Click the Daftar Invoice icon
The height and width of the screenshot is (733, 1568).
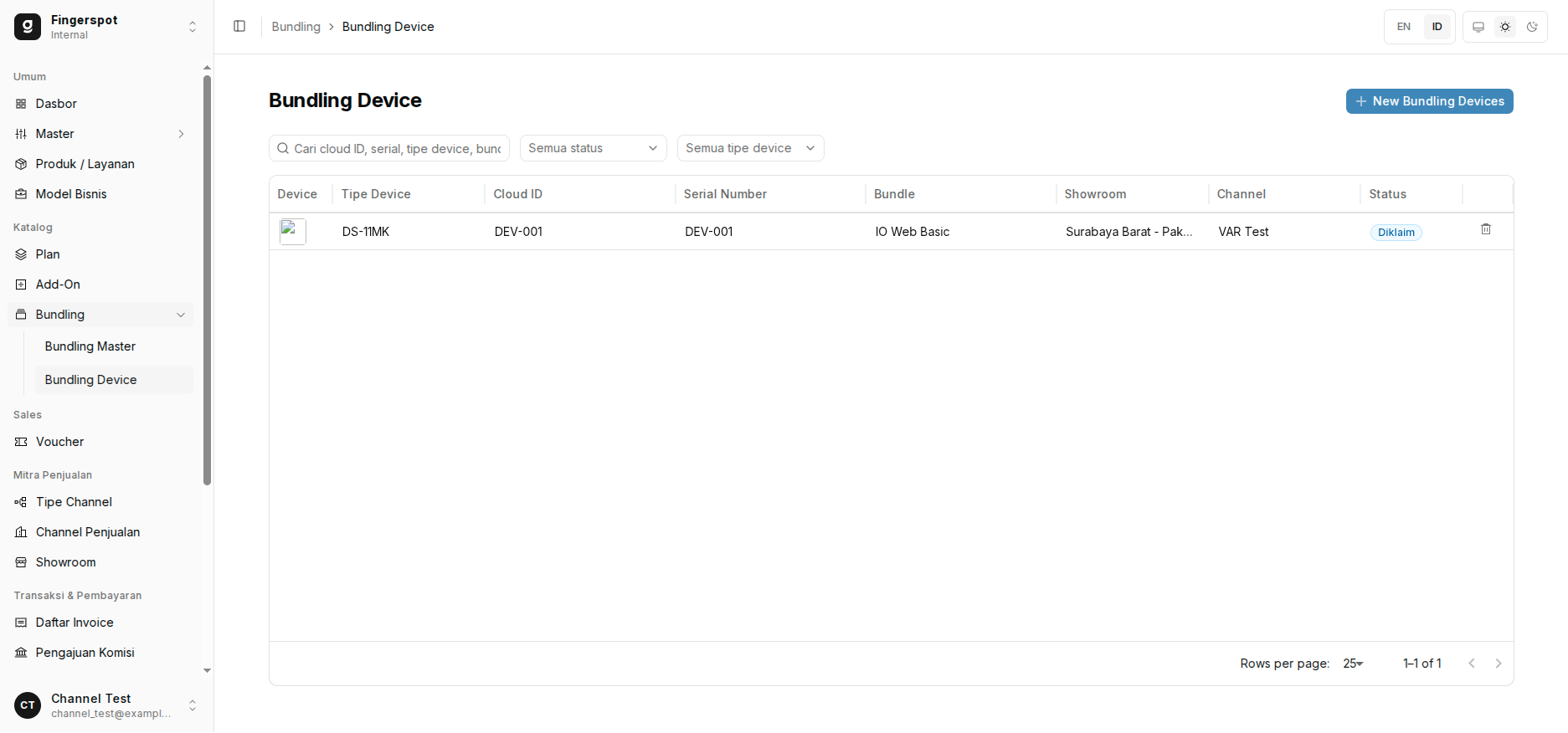pyautogui.click(x=21, y=623)
